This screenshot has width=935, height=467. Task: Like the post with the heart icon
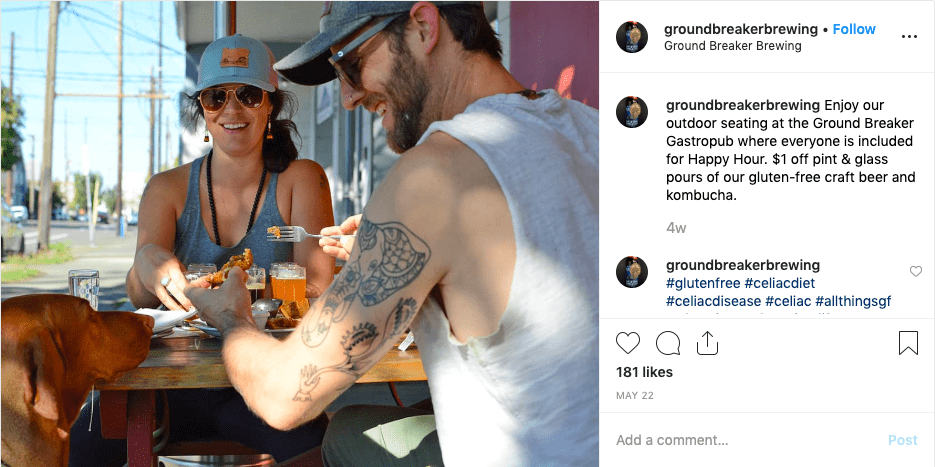click(x=627, y=343)
